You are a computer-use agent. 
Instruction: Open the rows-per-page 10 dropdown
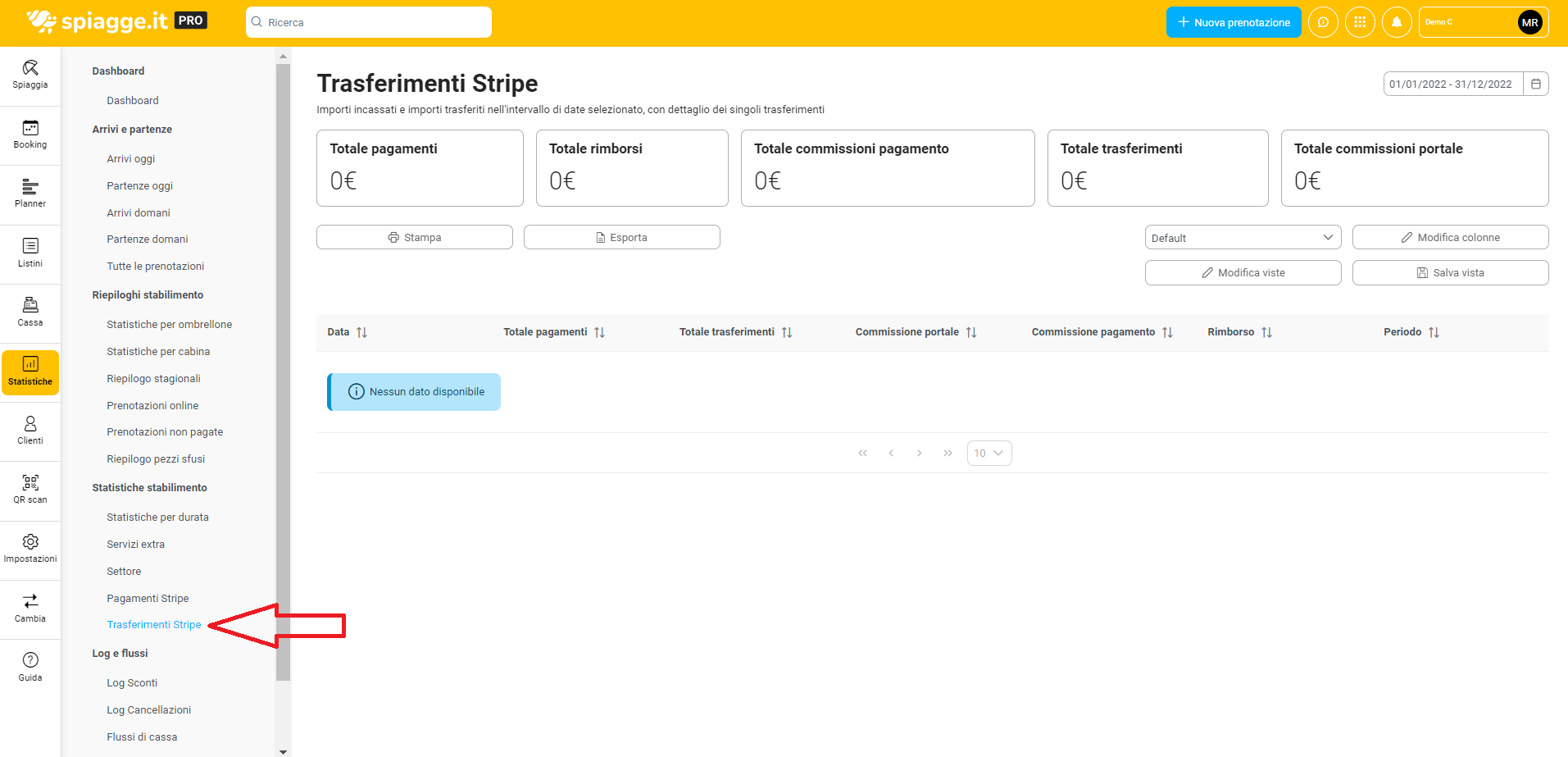[989, 453]
